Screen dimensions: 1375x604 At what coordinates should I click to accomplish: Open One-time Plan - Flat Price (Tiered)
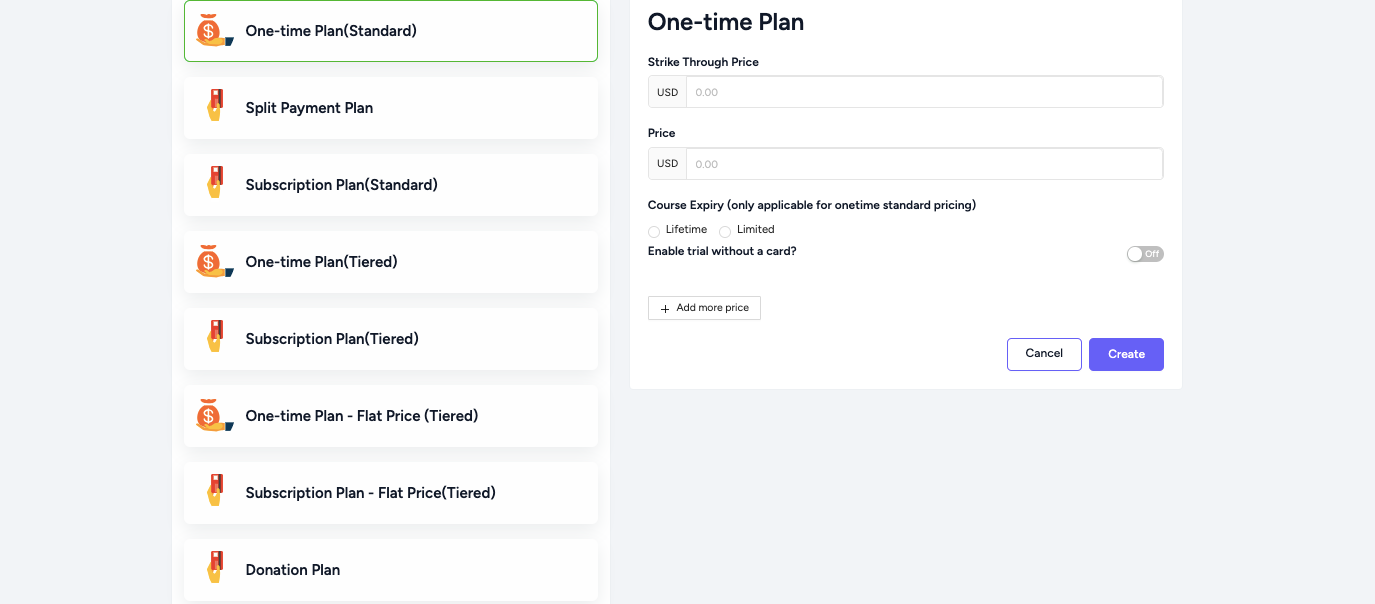(391, 416)
